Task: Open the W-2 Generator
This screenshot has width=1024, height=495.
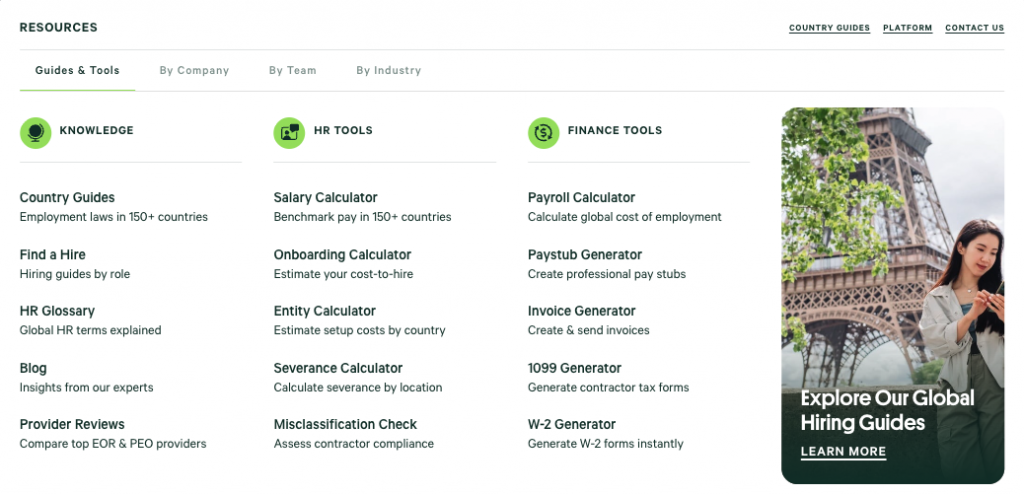Action: (x=571, y=424)
